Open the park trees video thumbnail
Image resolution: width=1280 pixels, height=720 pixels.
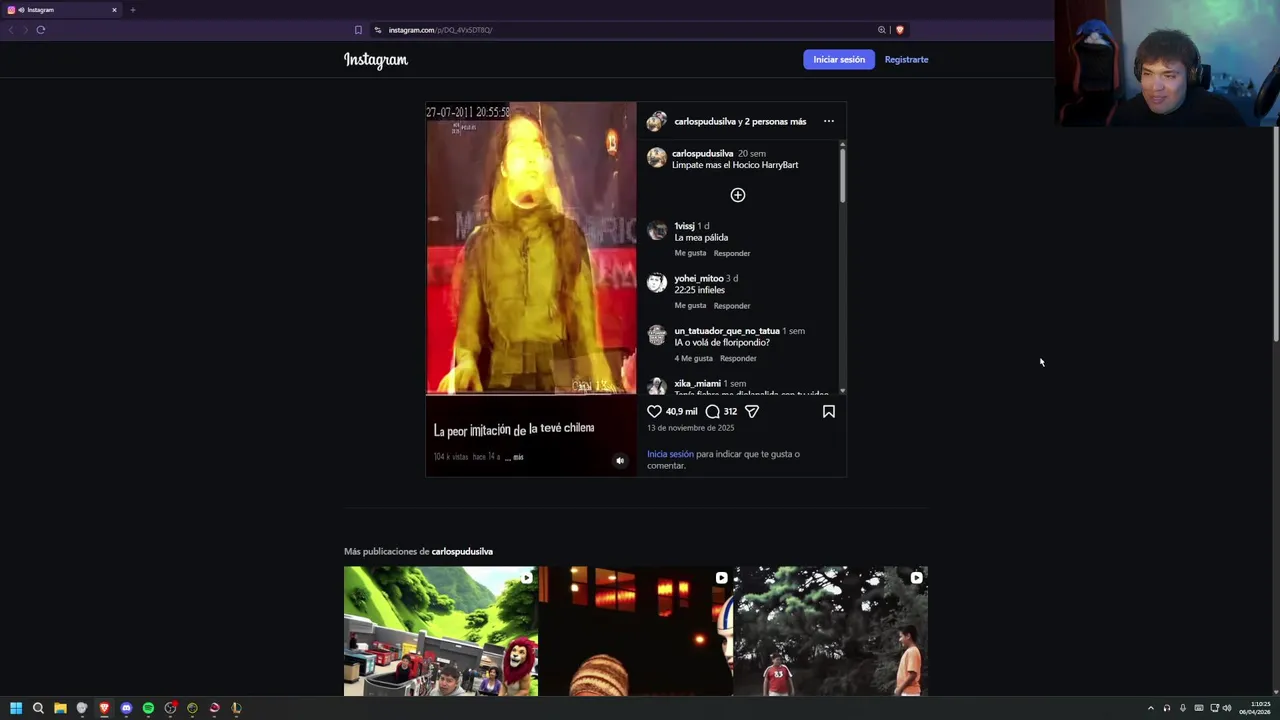[831, 631]
